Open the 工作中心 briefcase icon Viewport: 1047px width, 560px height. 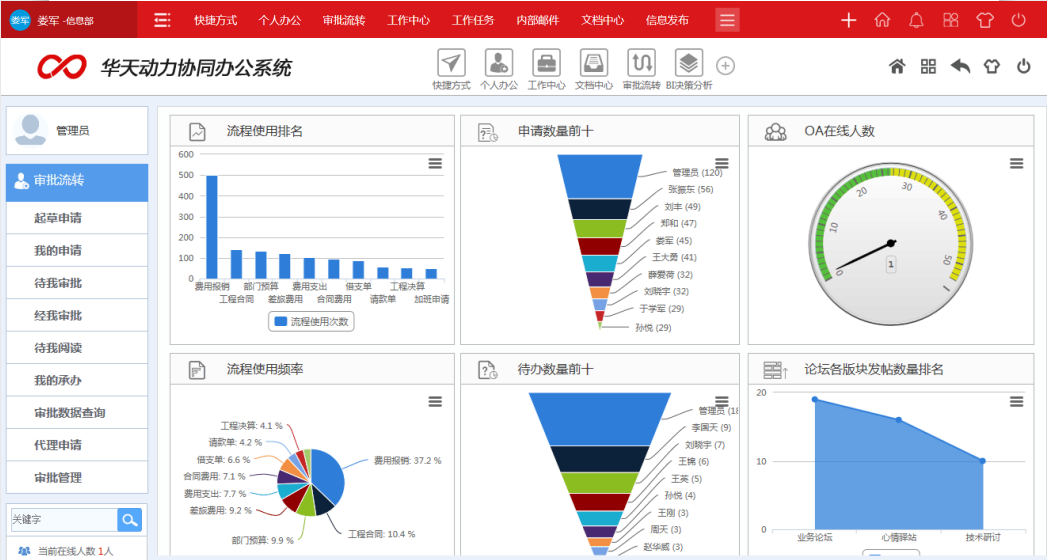tap(546, 63)
